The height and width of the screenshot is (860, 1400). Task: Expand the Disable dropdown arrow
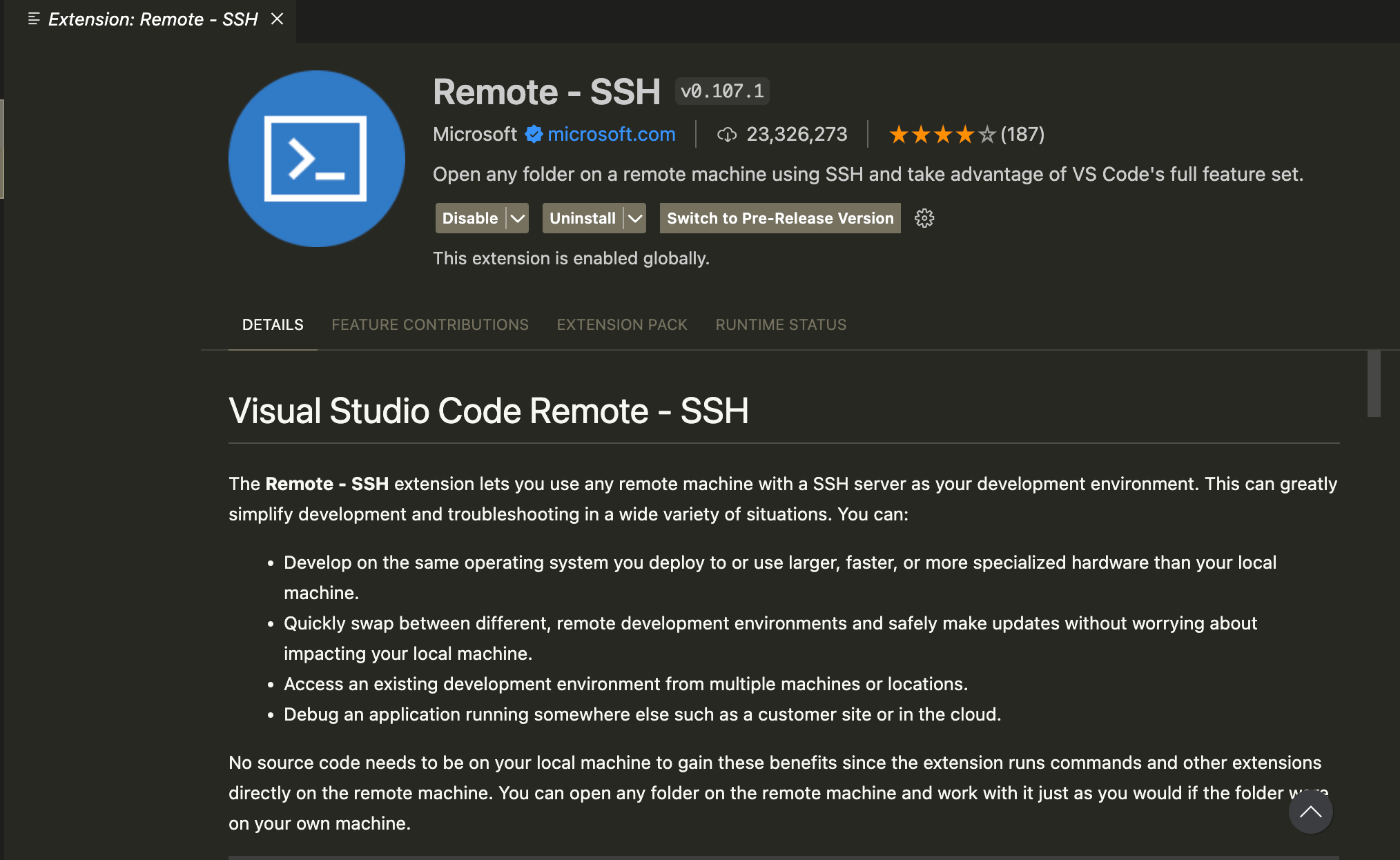(x=518, y=218)
